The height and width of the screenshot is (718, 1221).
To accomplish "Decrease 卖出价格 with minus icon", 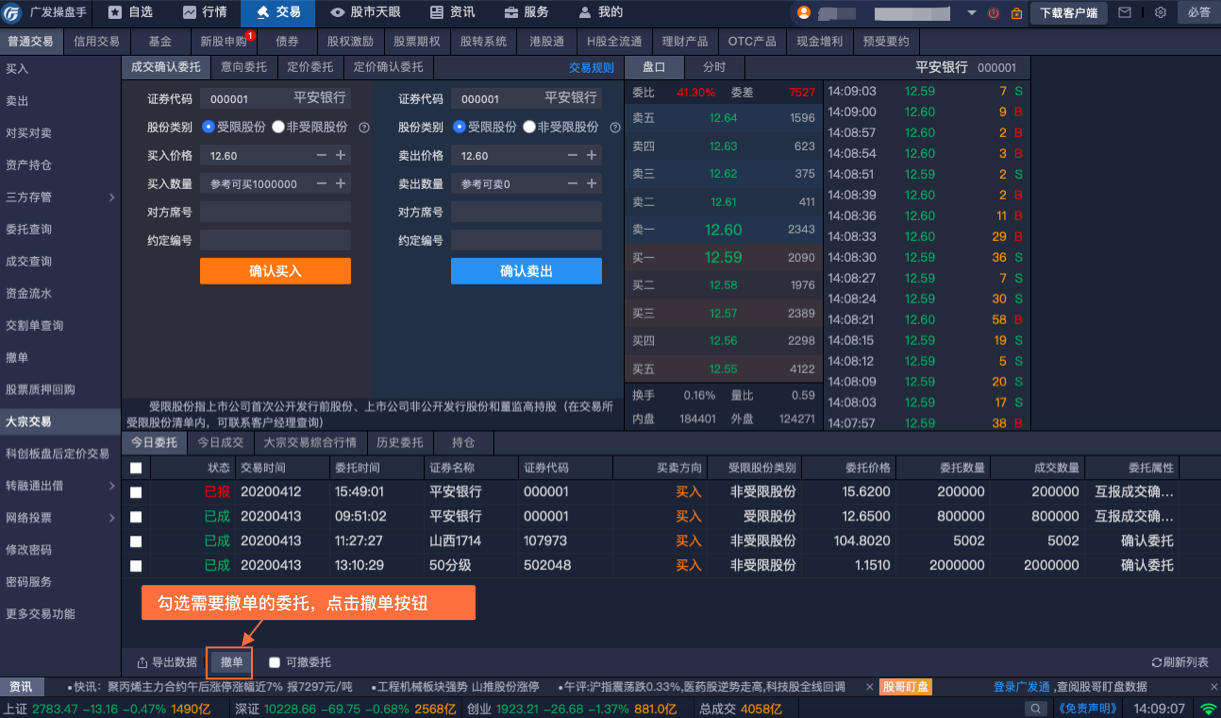I will pos(573,155).
